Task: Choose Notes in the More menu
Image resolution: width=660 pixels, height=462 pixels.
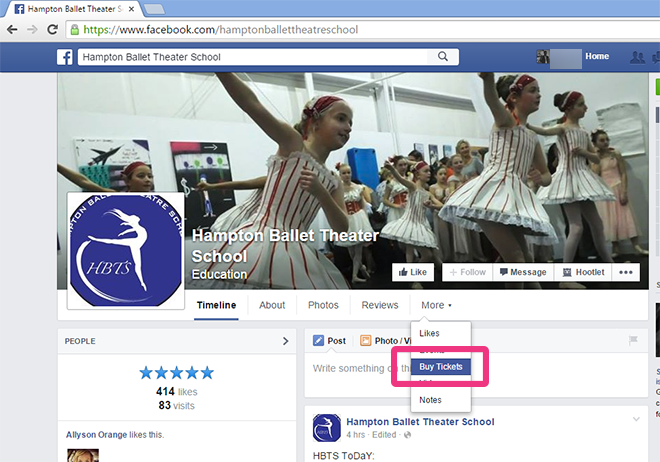Action: (441, 400)
